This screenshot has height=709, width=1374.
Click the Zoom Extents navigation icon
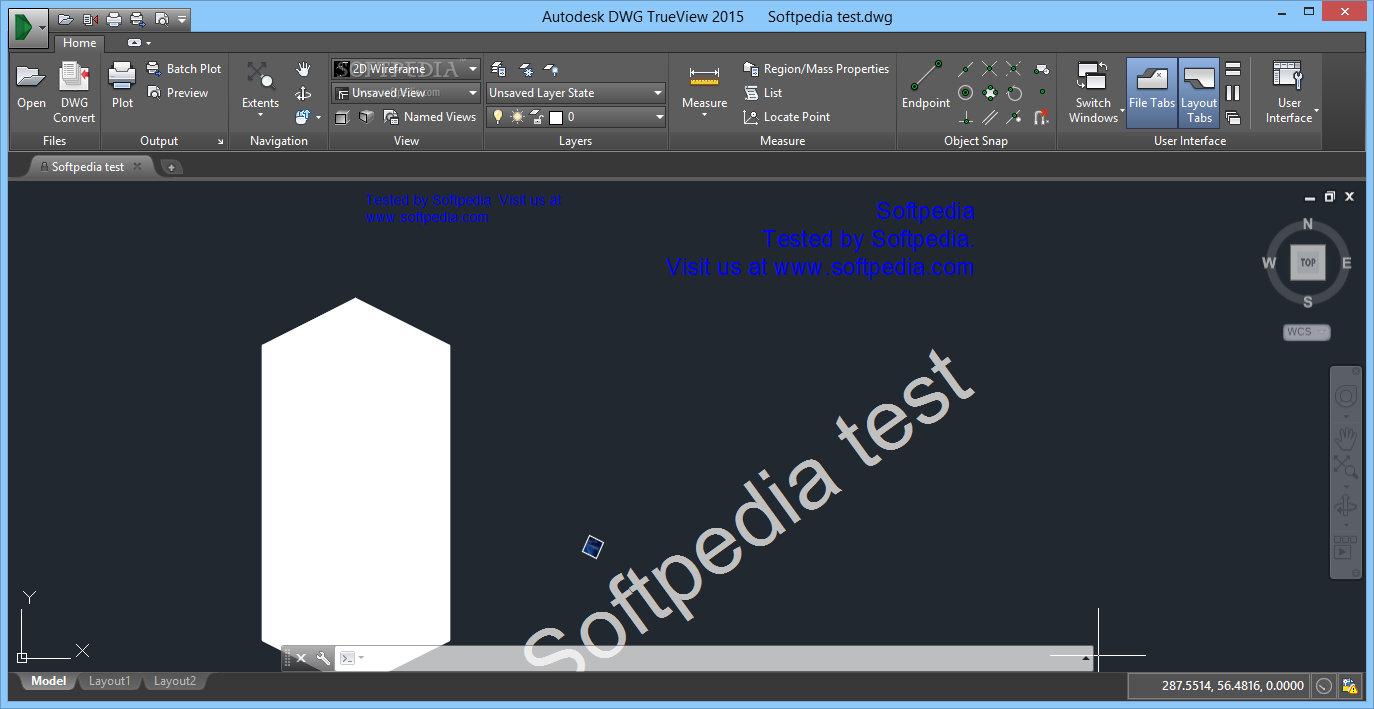coord(261,77)
